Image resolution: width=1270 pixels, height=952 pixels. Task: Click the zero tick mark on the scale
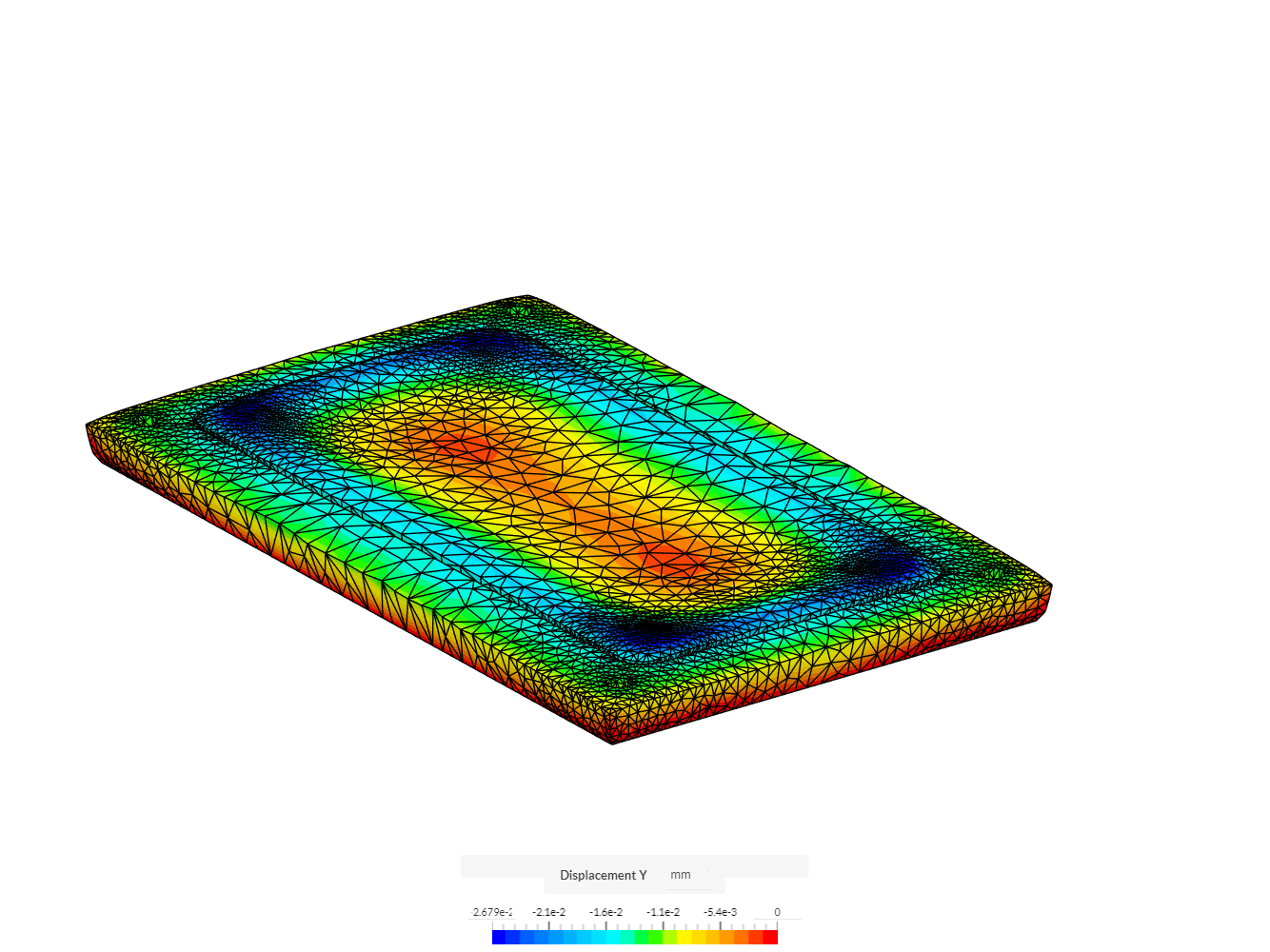point(777,923)
